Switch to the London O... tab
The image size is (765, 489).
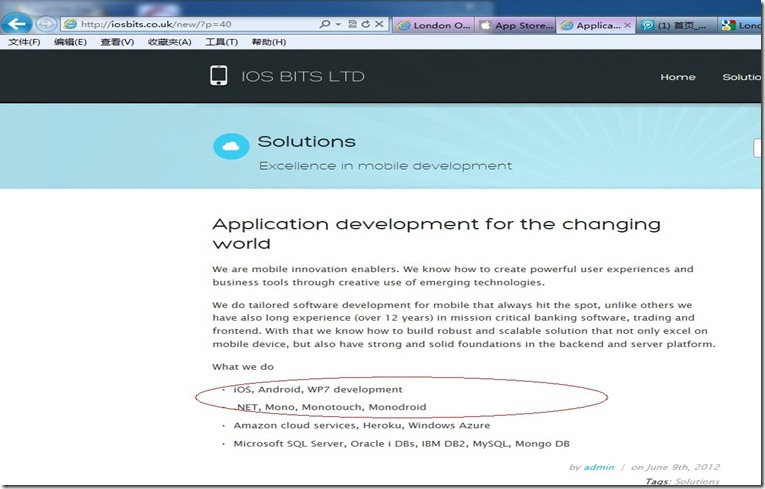(434, 25)
